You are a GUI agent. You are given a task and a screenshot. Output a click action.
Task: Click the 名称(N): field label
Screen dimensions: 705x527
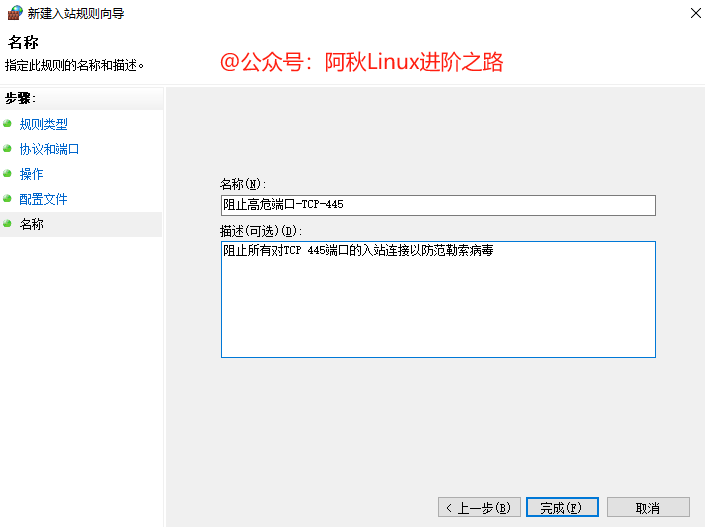click(243, 184)
